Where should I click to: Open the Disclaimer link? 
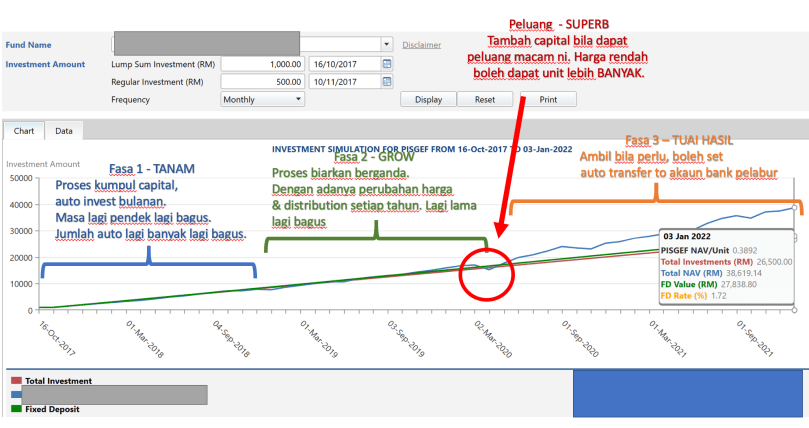coord(421,45)
